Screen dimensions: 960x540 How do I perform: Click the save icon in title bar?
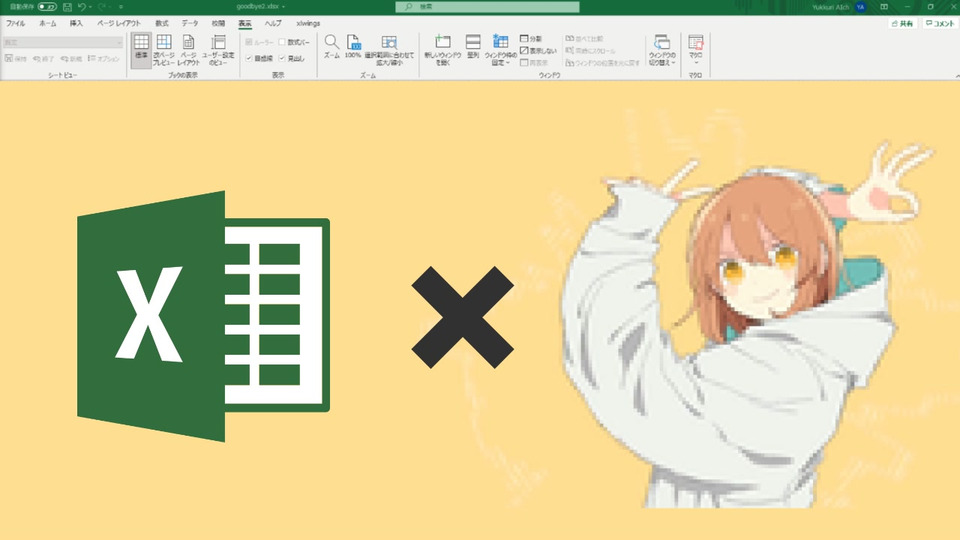[x=67, y=7]
